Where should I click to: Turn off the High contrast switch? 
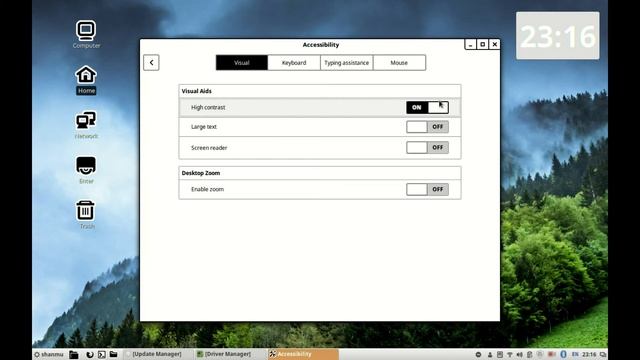(427, 107)
